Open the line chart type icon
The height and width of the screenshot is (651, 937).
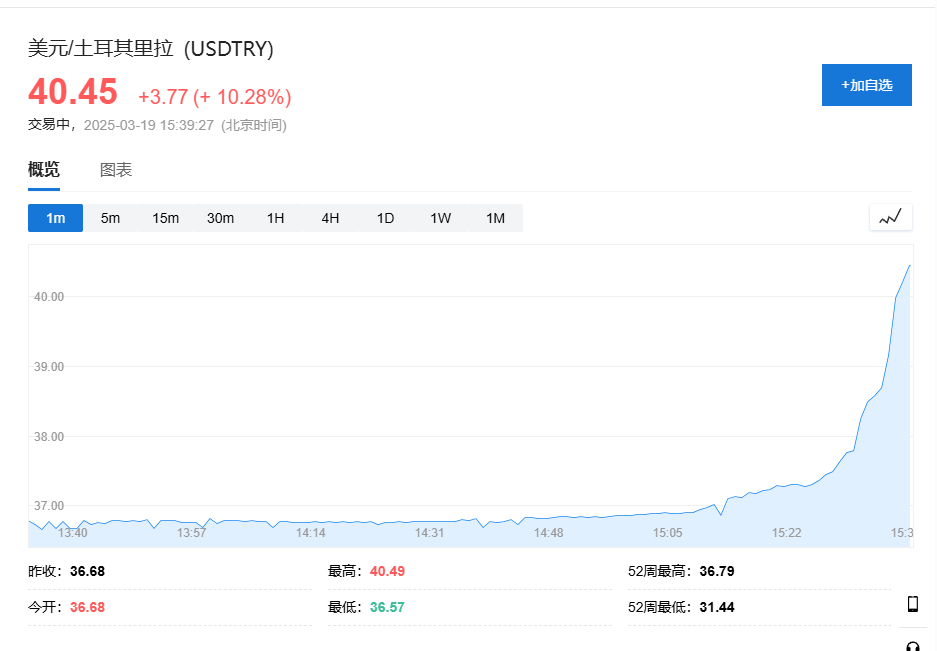click(x=890, y=217)
